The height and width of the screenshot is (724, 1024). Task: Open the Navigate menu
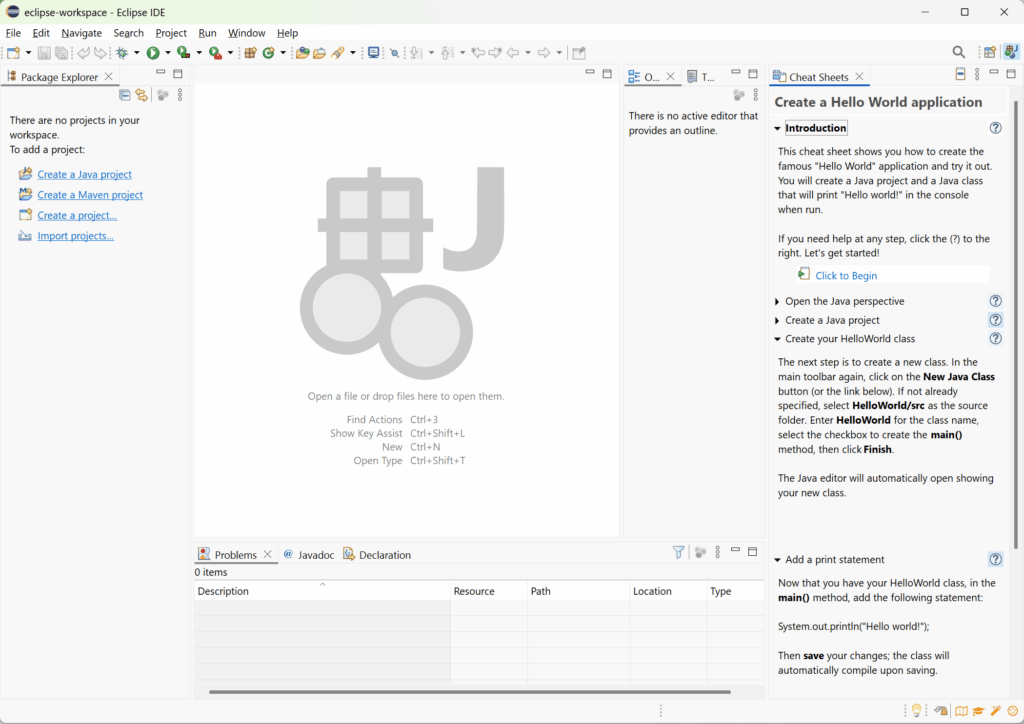(x=82, y=33)
